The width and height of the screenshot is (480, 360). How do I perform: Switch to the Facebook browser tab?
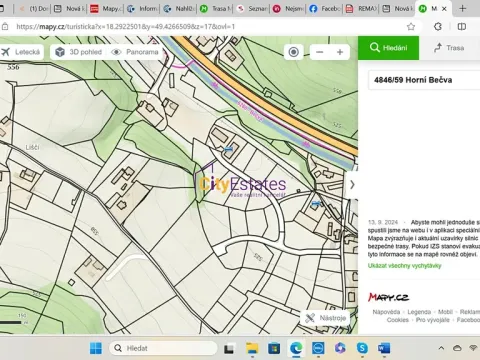[x=324, y=9]
